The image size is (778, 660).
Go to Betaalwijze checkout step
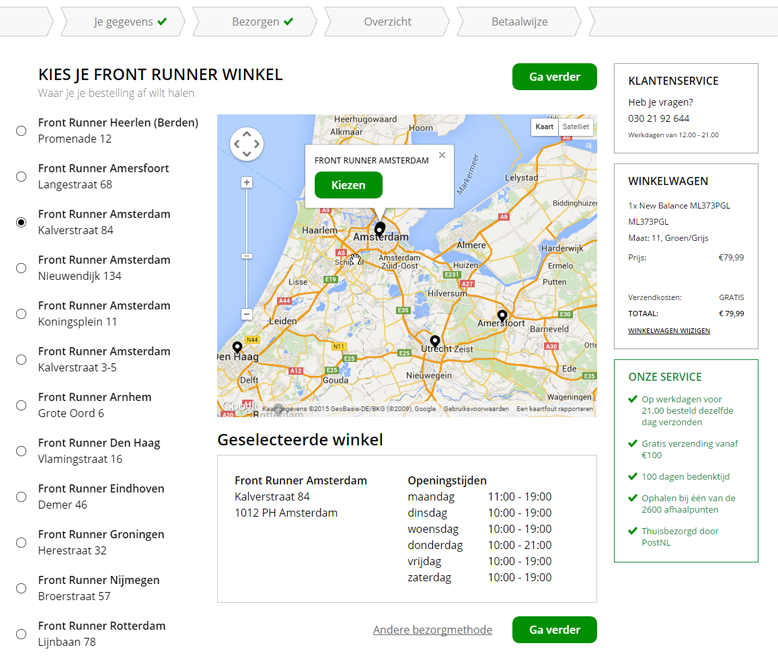pos(519,22)
